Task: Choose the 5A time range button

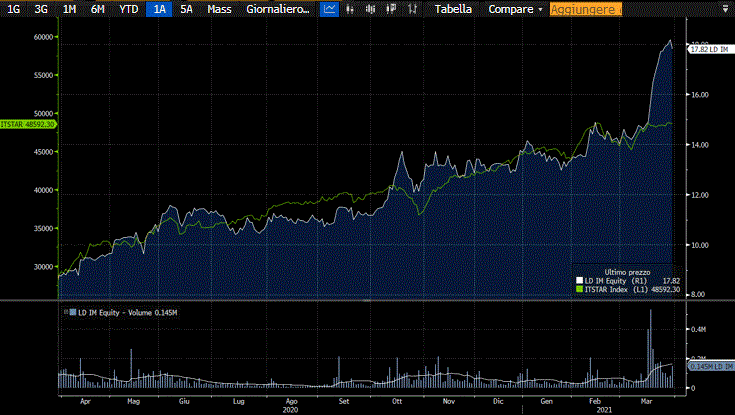Action: point(186,9)
